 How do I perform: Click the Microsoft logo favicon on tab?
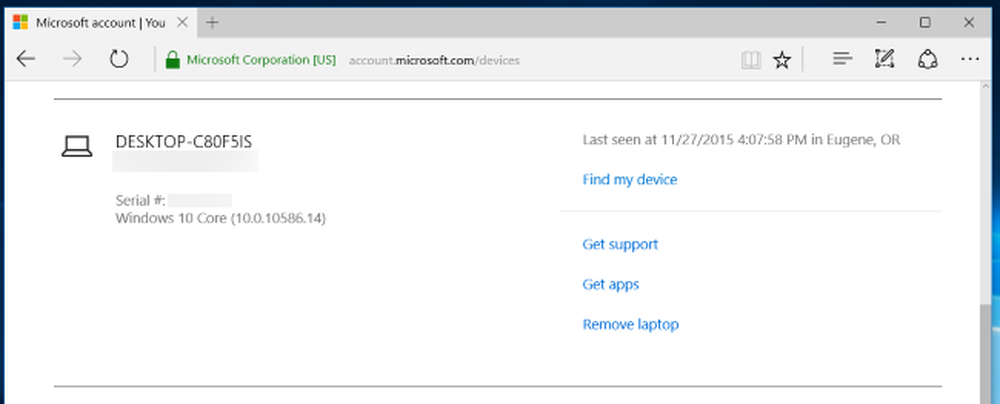coord(20,23)
